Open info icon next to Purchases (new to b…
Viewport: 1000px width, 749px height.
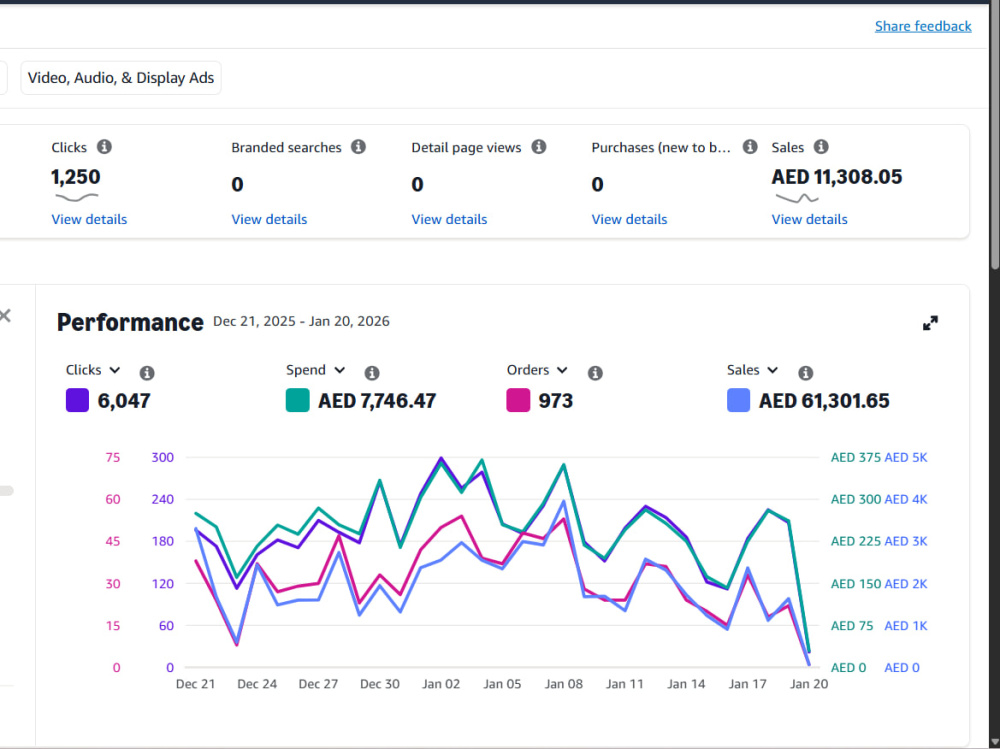[x=750, y=147]
